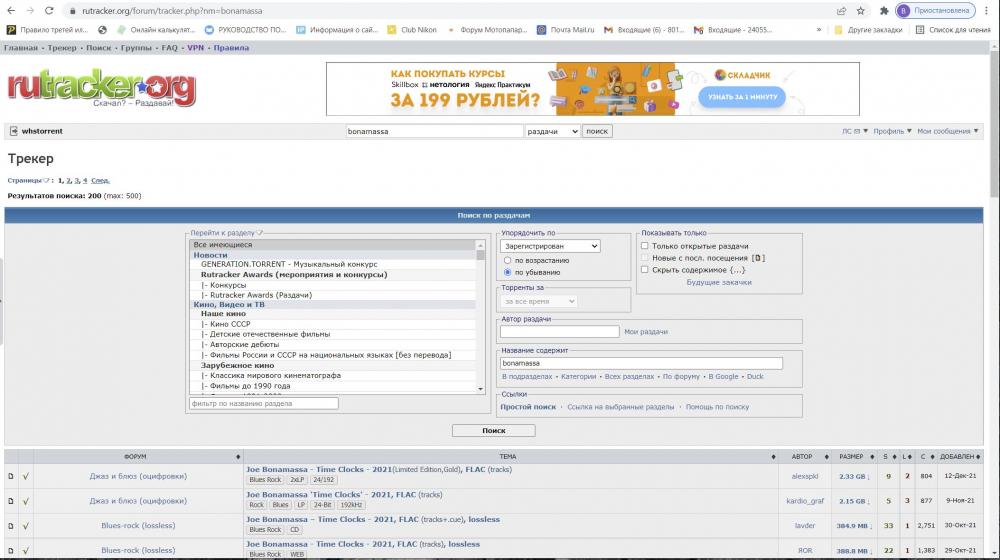Image resolution: width=1000 pixels, height=560 pixels.
Task: Open the Мои раздачи link
Action: coord(645,332)
